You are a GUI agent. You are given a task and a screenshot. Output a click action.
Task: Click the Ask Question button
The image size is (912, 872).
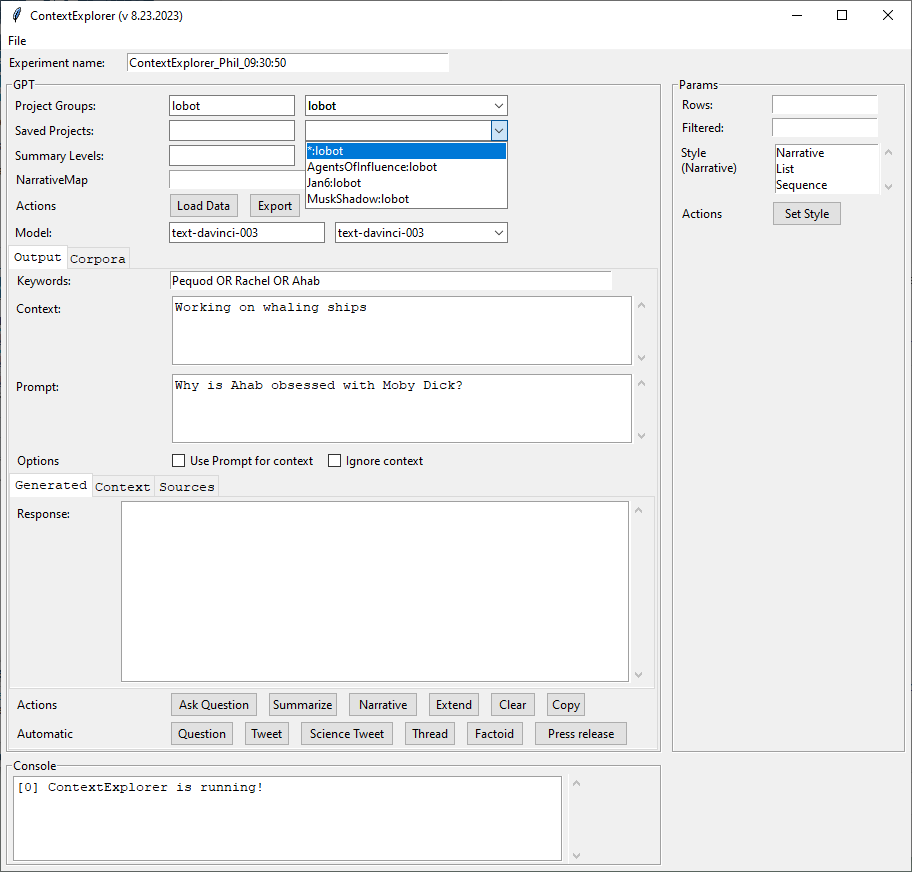pyautogui.click(x=214, y=705)
